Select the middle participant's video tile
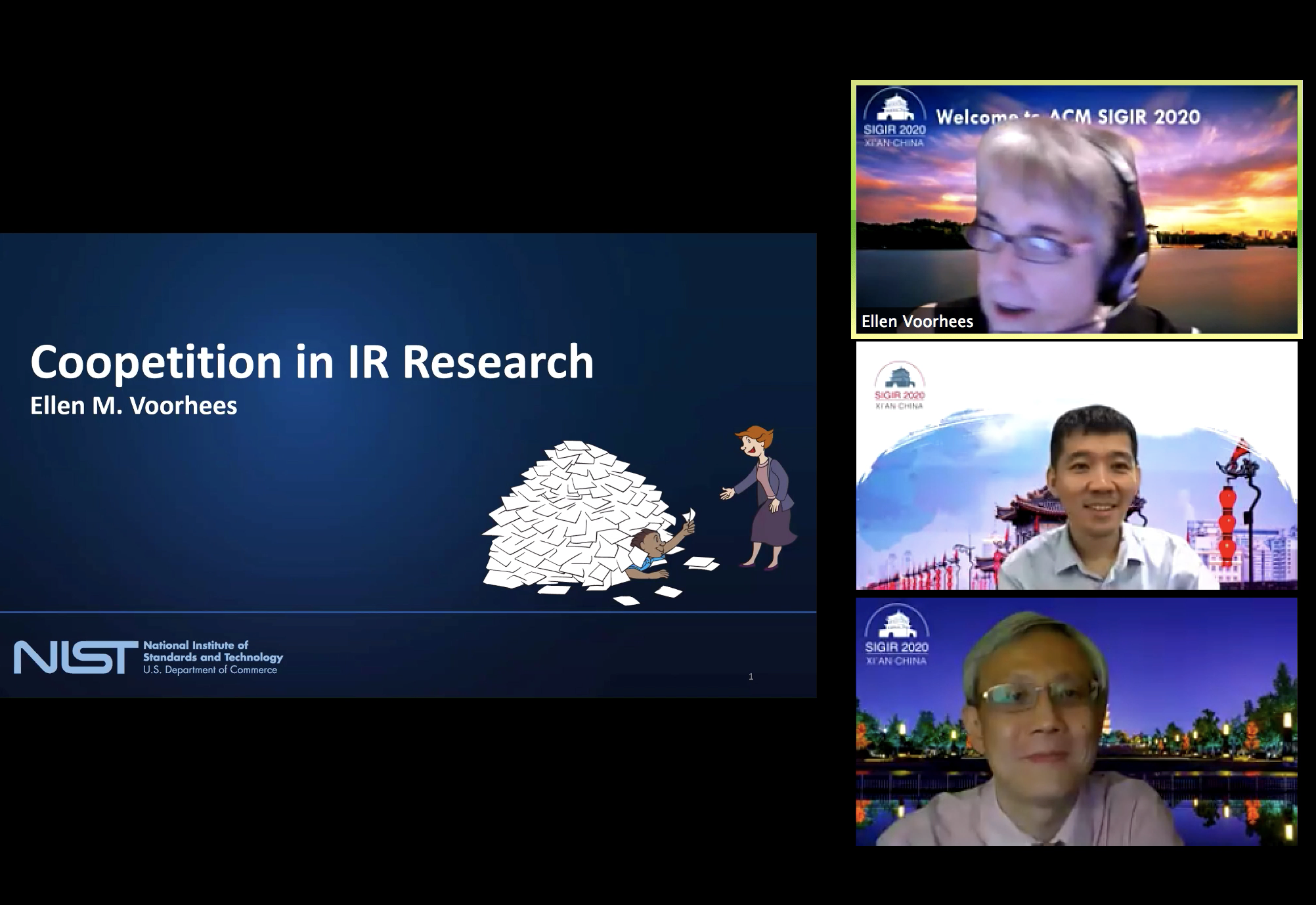Image resolution: width=1316 pixels, height=905 pixels. [1077, 465]
